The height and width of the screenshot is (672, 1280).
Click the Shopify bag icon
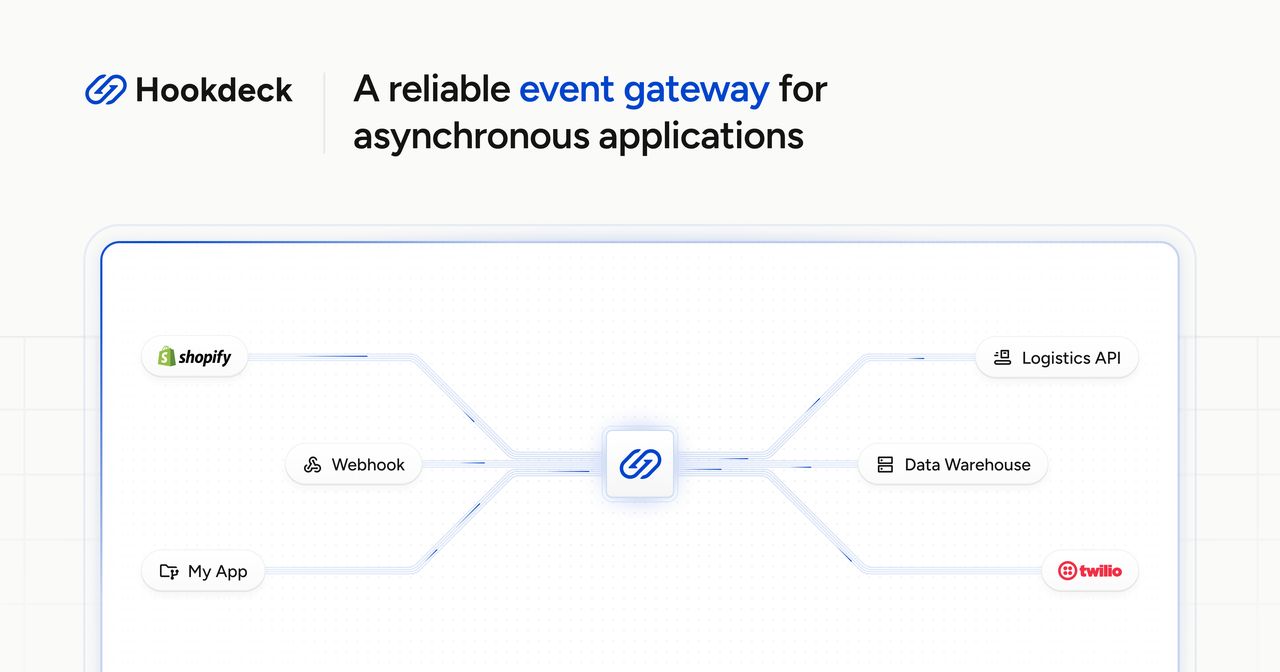point(166,356)
